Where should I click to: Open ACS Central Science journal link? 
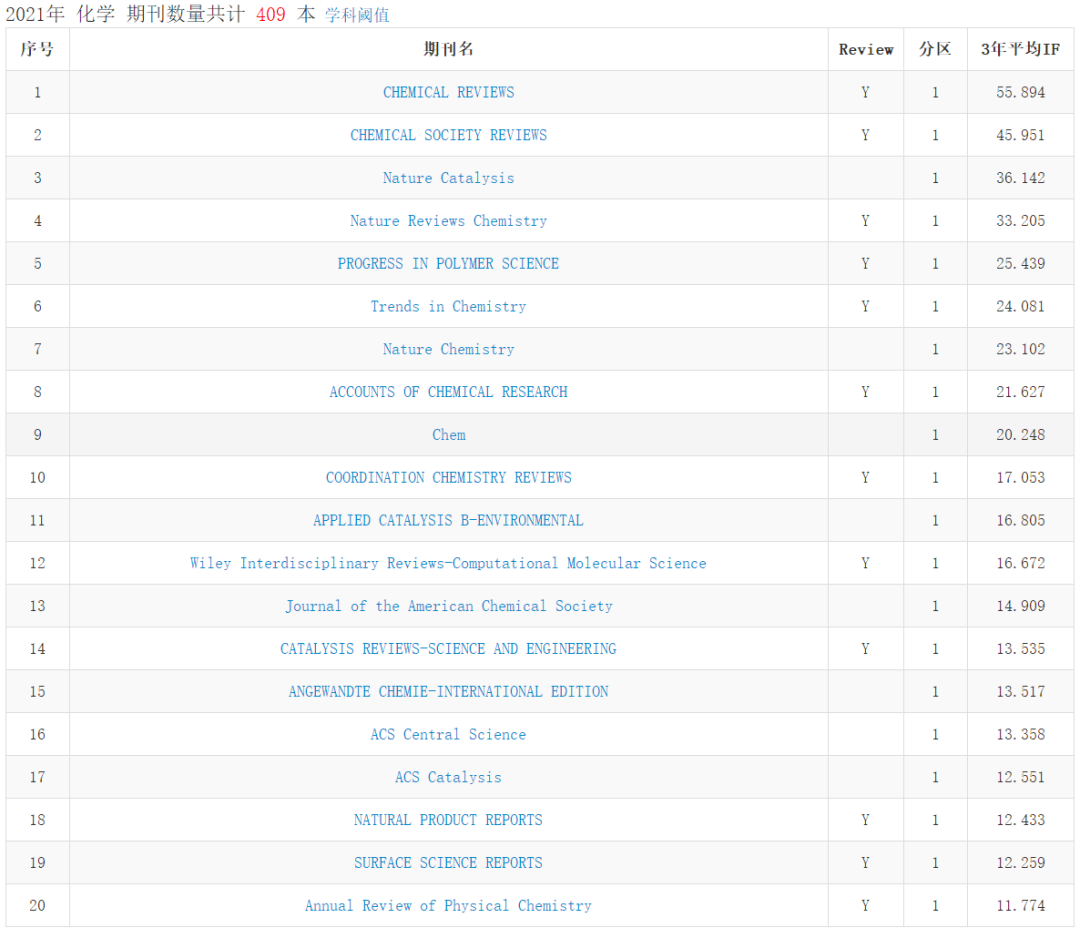[448, 734]
